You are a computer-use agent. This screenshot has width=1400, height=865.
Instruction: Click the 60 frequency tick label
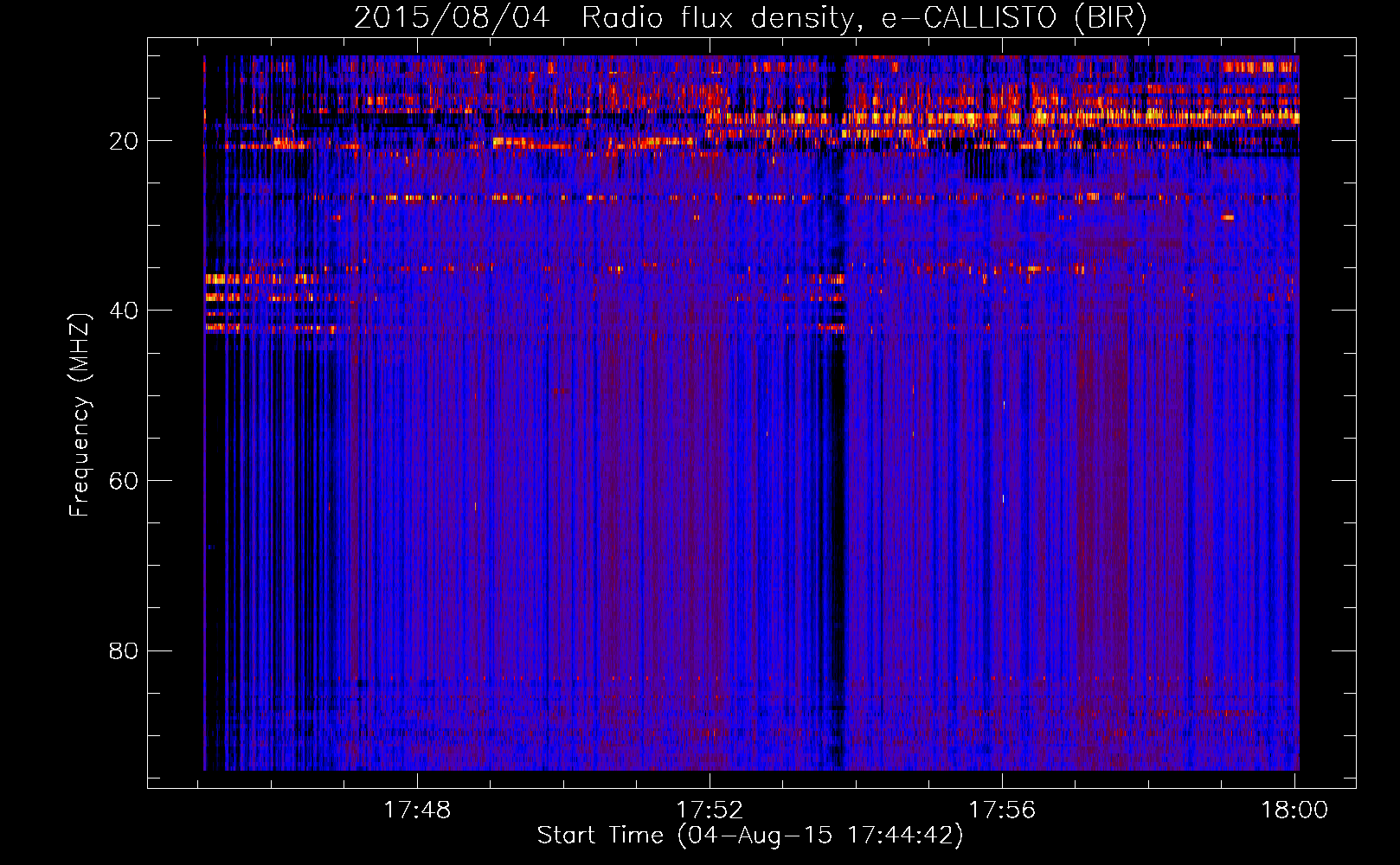[124, 481]
